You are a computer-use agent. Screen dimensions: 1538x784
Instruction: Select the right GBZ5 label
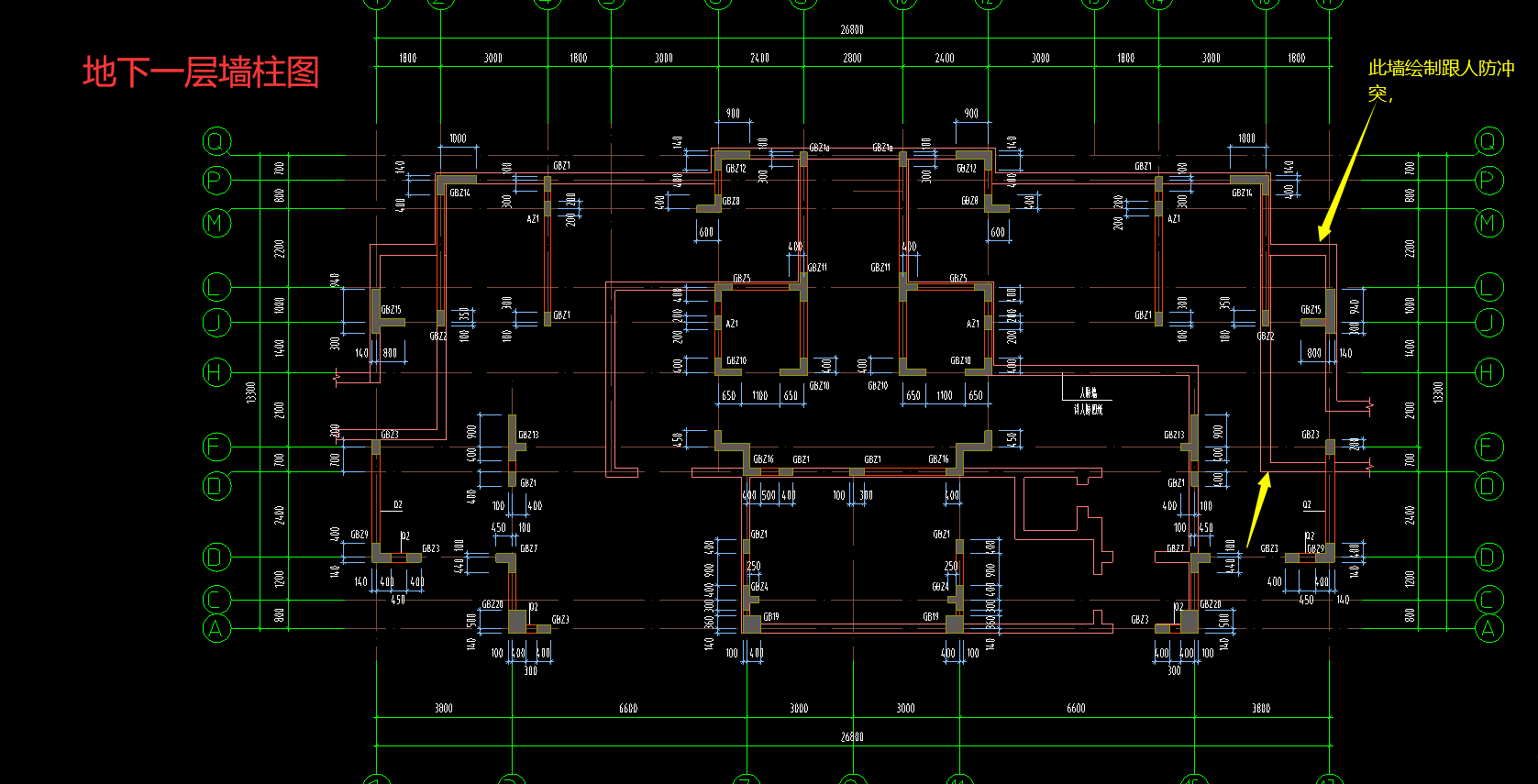click(958, 279)
